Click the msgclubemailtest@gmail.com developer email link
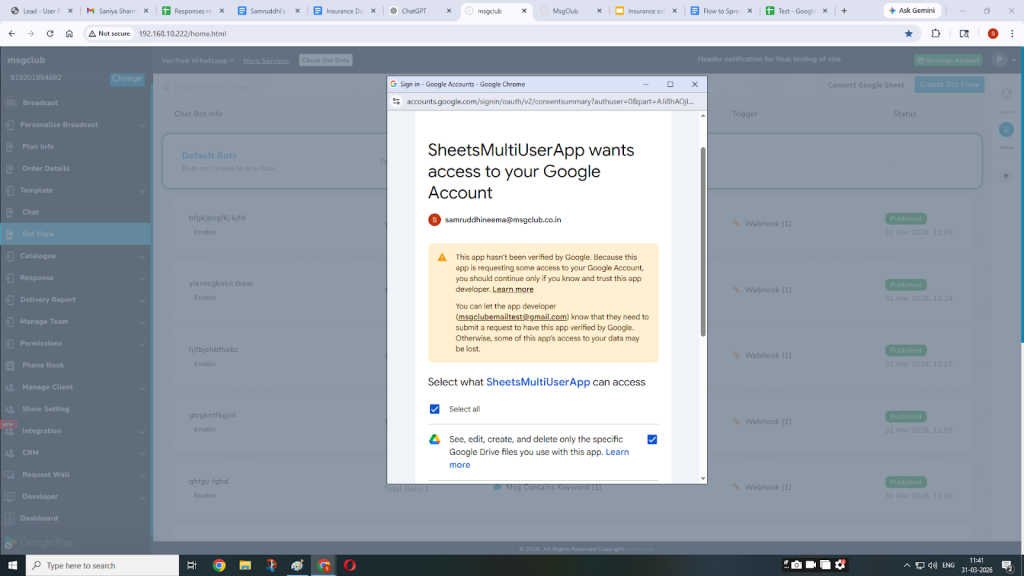1024x576 pixels. (x=512, y=316)
